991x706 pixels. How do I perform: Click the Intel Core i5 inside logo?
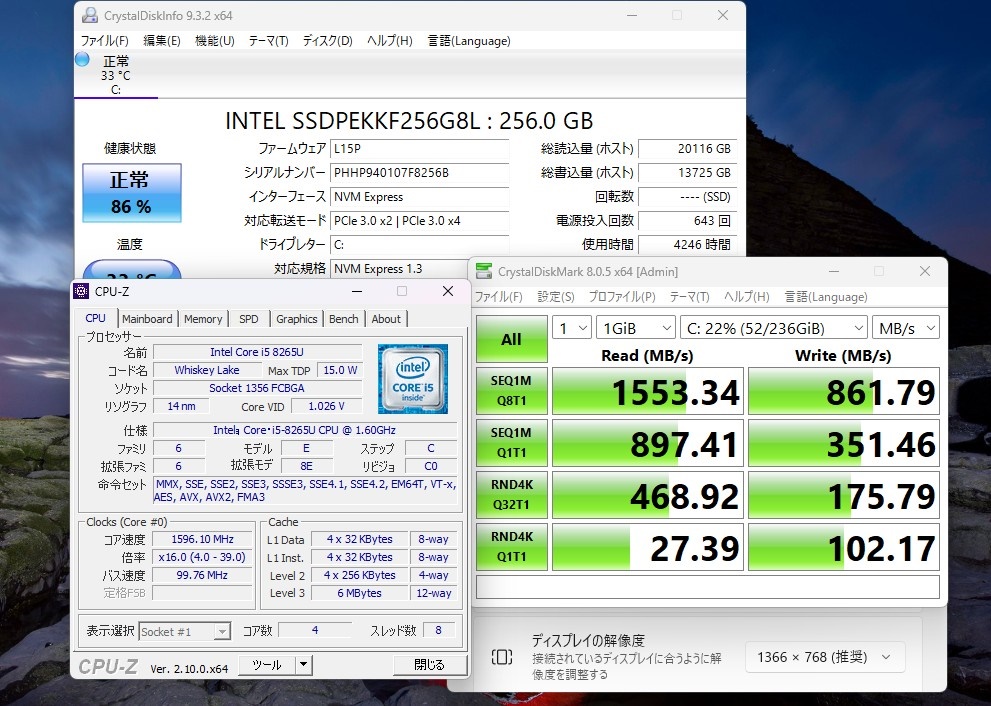[x=413, y=379]
